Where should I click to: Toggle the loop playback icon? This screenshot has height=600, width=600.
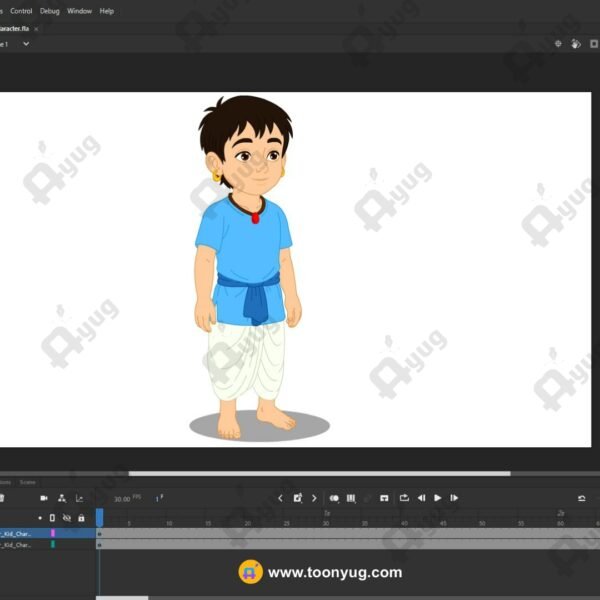404,498
